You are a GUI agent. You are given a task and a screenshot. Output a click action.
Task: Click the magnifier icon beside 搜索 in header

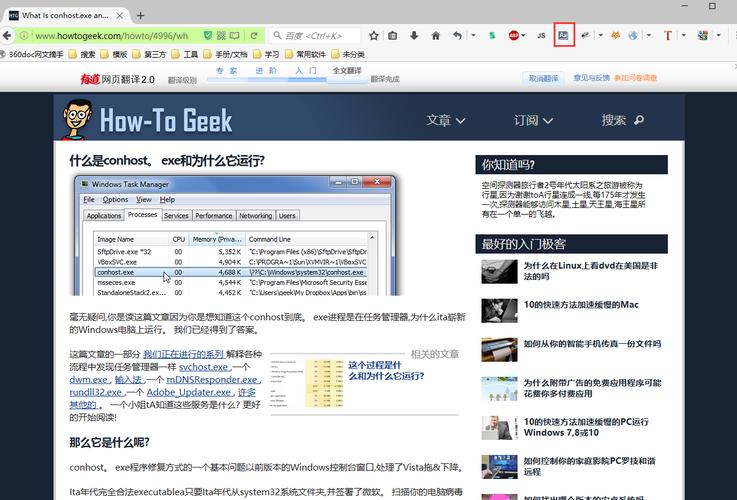(639, 120)
